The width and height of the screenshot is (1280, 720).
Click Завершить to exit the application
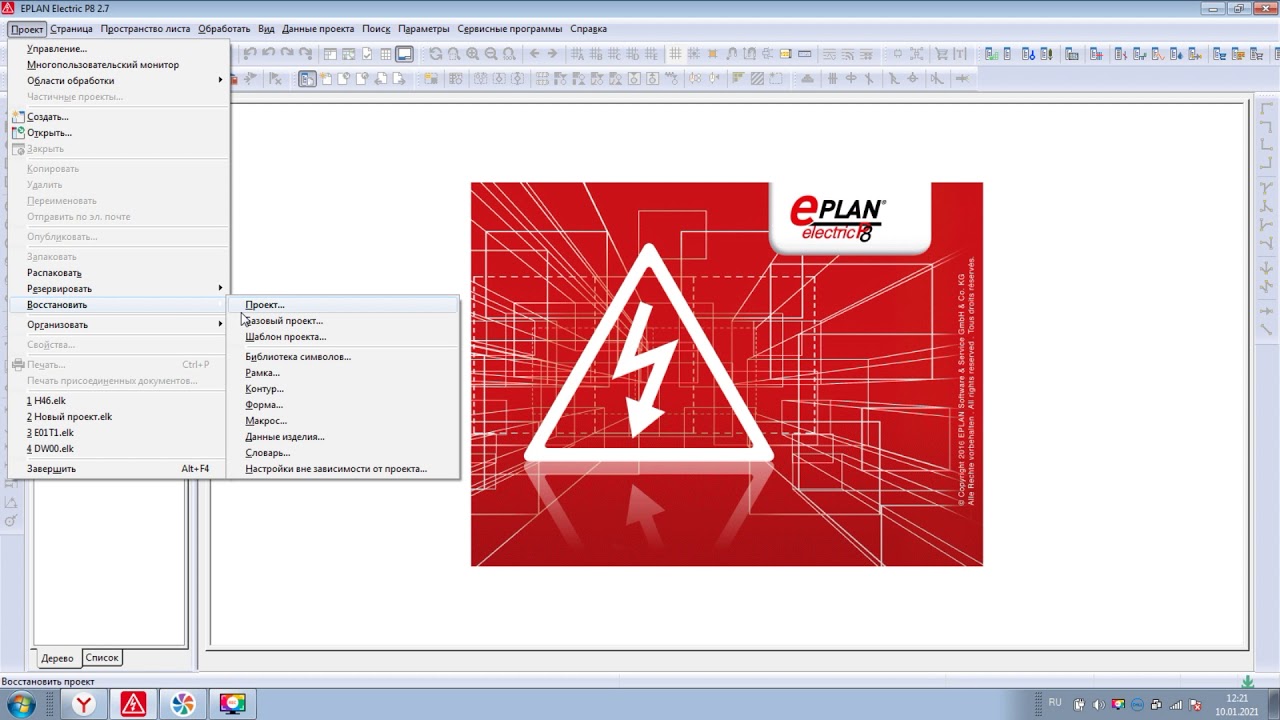tap(51, 469)
